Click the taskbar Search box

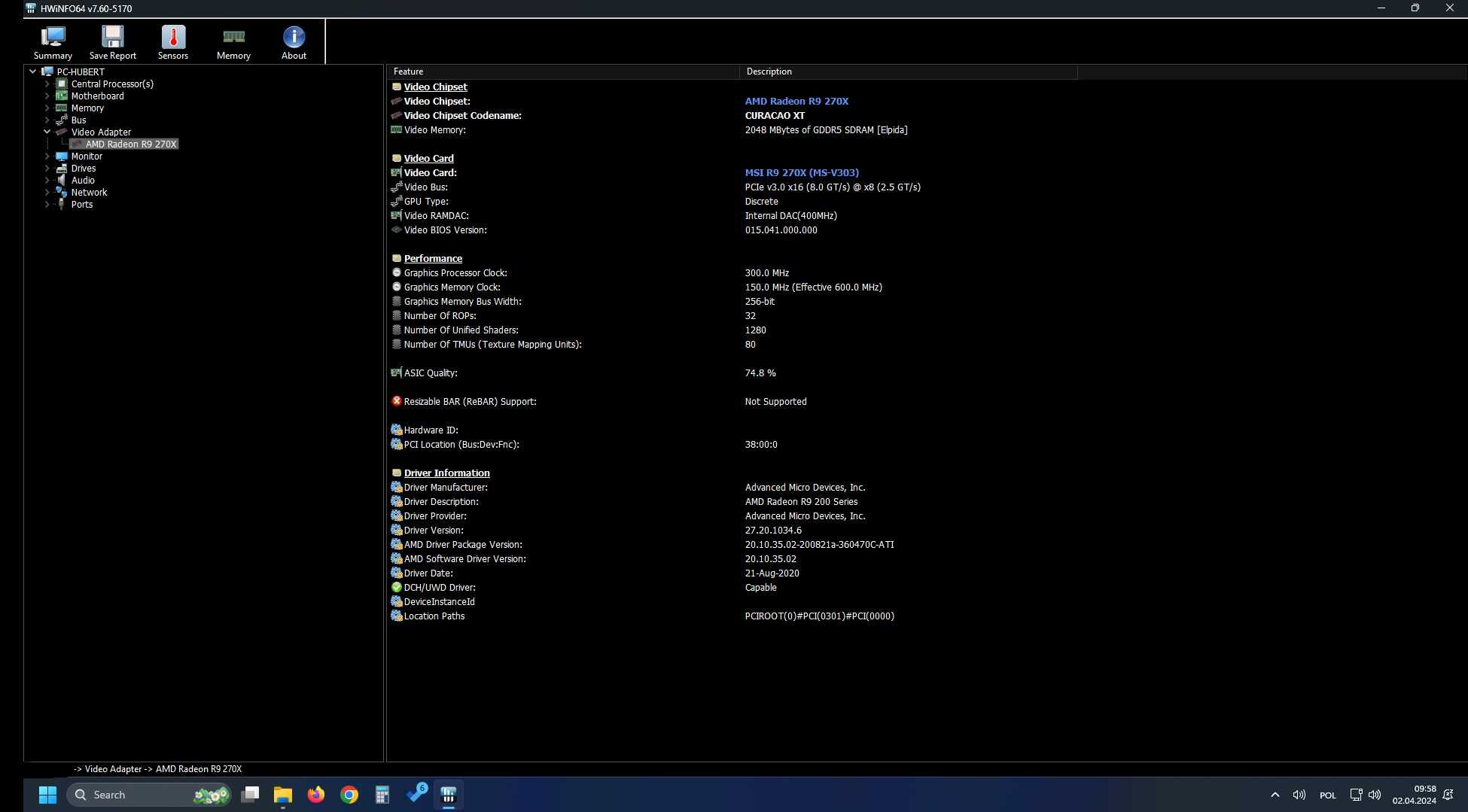tap(149, 795)
